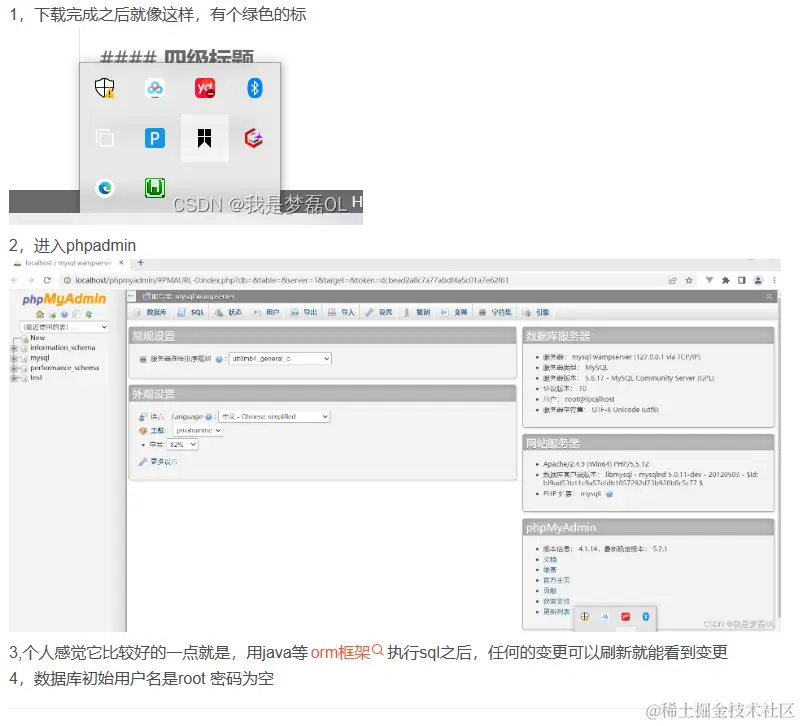
Task: Open Baidu Netdisk icon in the large tray popup
Action: 155,88
